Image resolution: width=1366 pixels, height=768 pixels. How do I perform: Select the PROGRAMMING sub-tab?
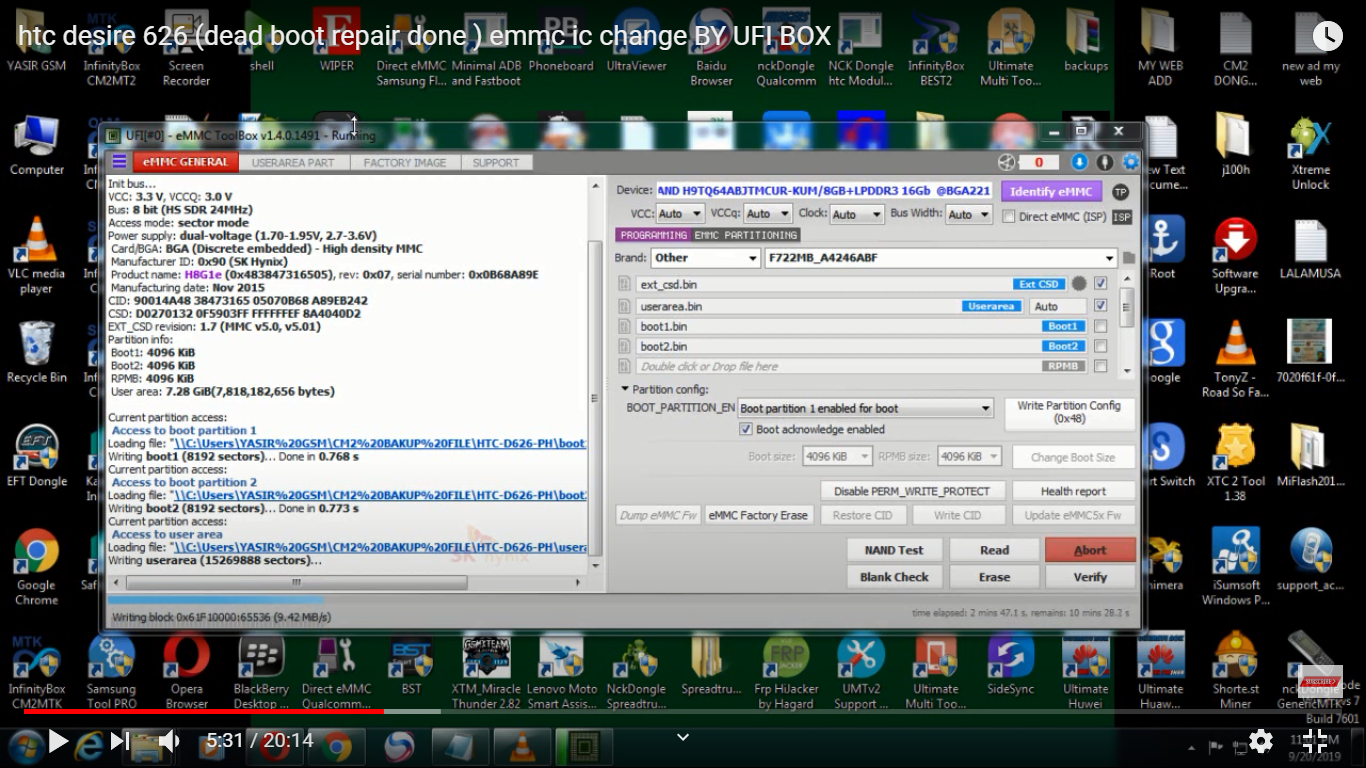click(x=653, y=235)
